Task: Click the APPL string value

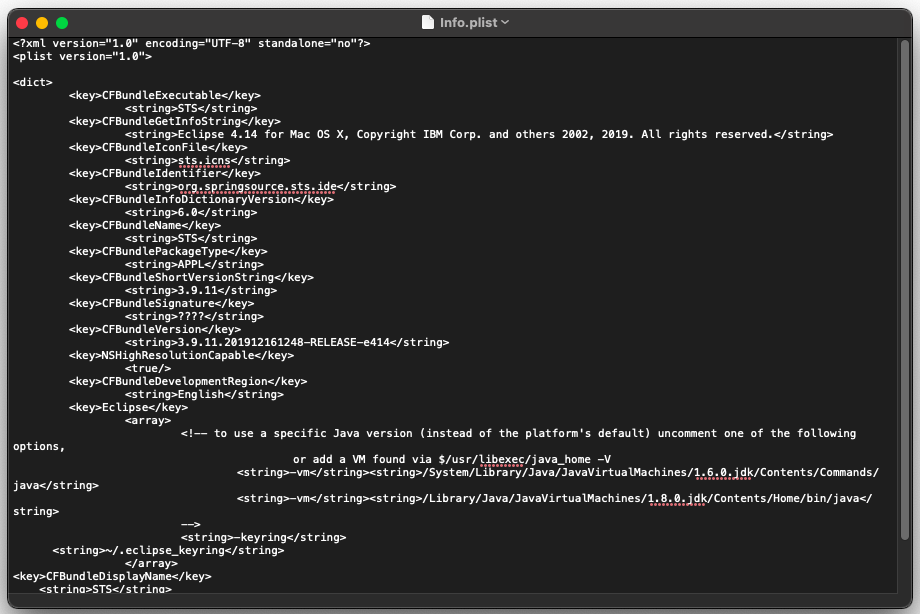Action: click(x=194, y=264)
